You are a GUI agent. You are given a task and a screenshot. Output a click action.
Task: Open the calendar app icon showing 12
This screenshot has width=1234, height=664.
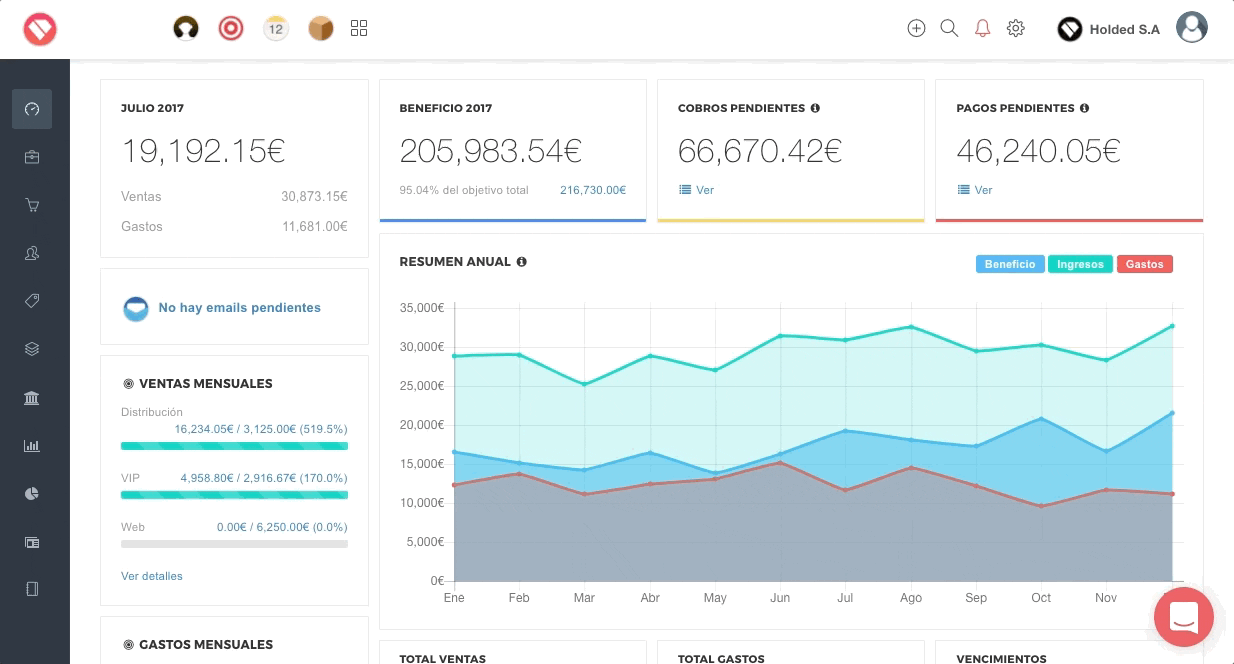tap(276, 29)
